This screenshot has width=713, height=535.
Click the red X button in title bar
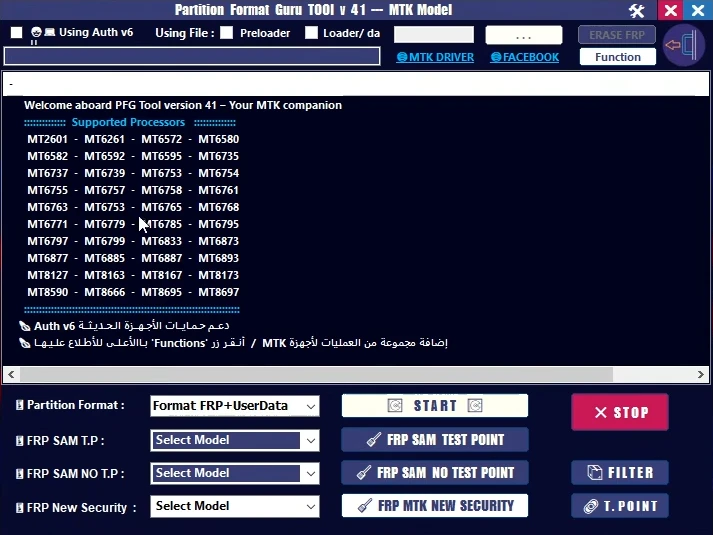[671, 10]
